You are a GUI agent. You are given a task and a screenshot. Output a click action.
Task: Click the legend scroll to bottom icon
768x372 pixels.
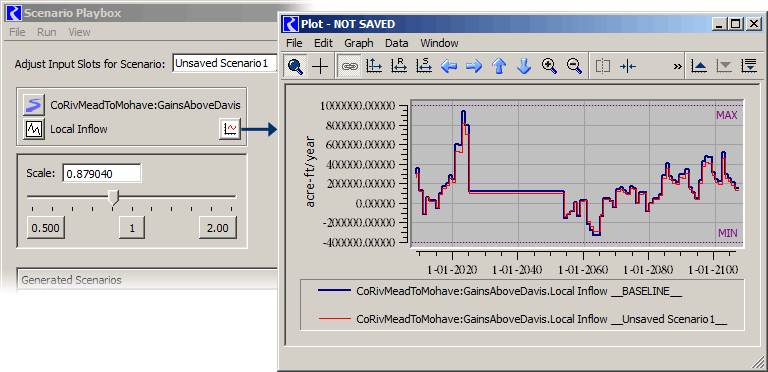click(x=749, y=66)
